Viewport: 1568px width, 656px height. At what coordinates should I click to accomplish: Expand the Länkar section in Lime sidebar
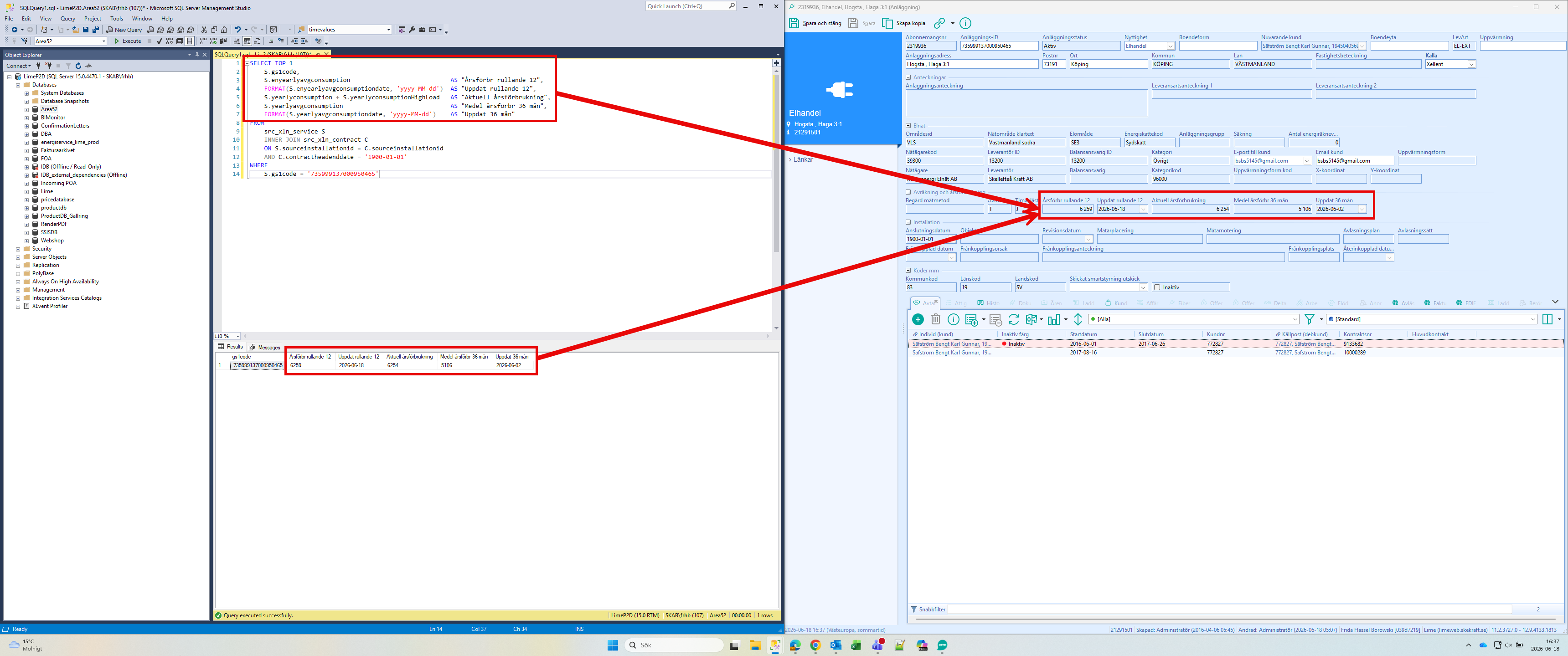pyautogui.click(x=790, y=159)
